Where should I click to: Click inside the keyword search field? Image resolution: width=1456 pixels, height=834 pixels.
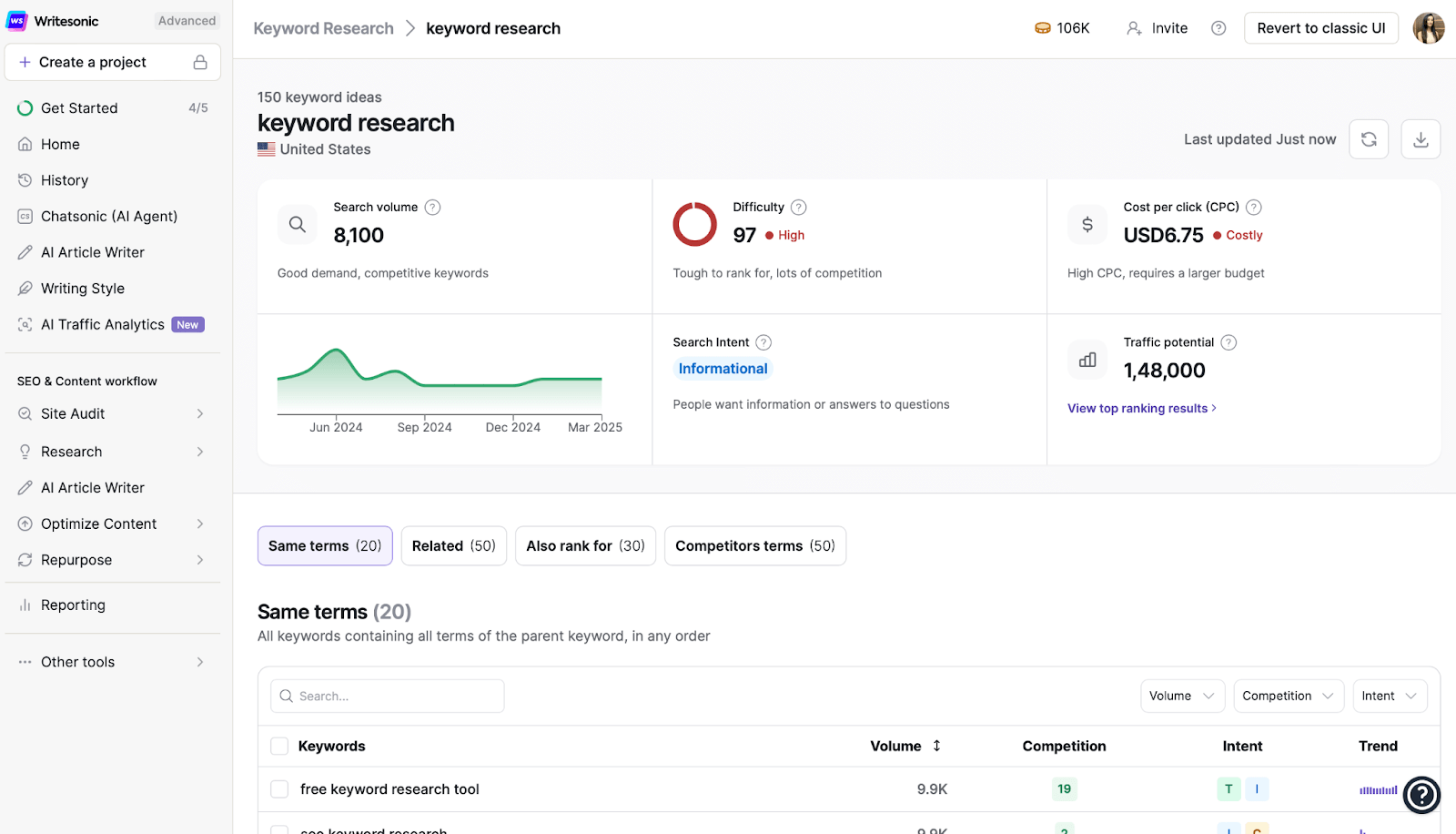[x=387, y=695]
